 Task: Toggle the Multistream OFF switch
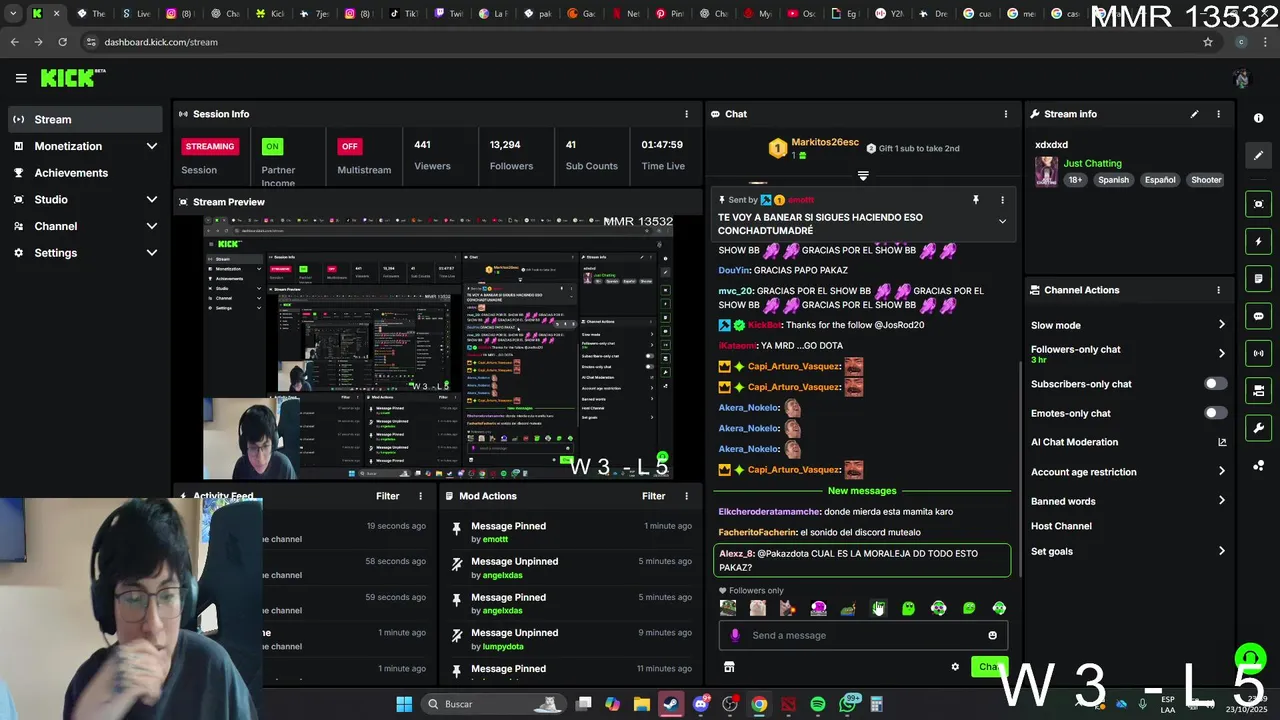pos(349,146)
